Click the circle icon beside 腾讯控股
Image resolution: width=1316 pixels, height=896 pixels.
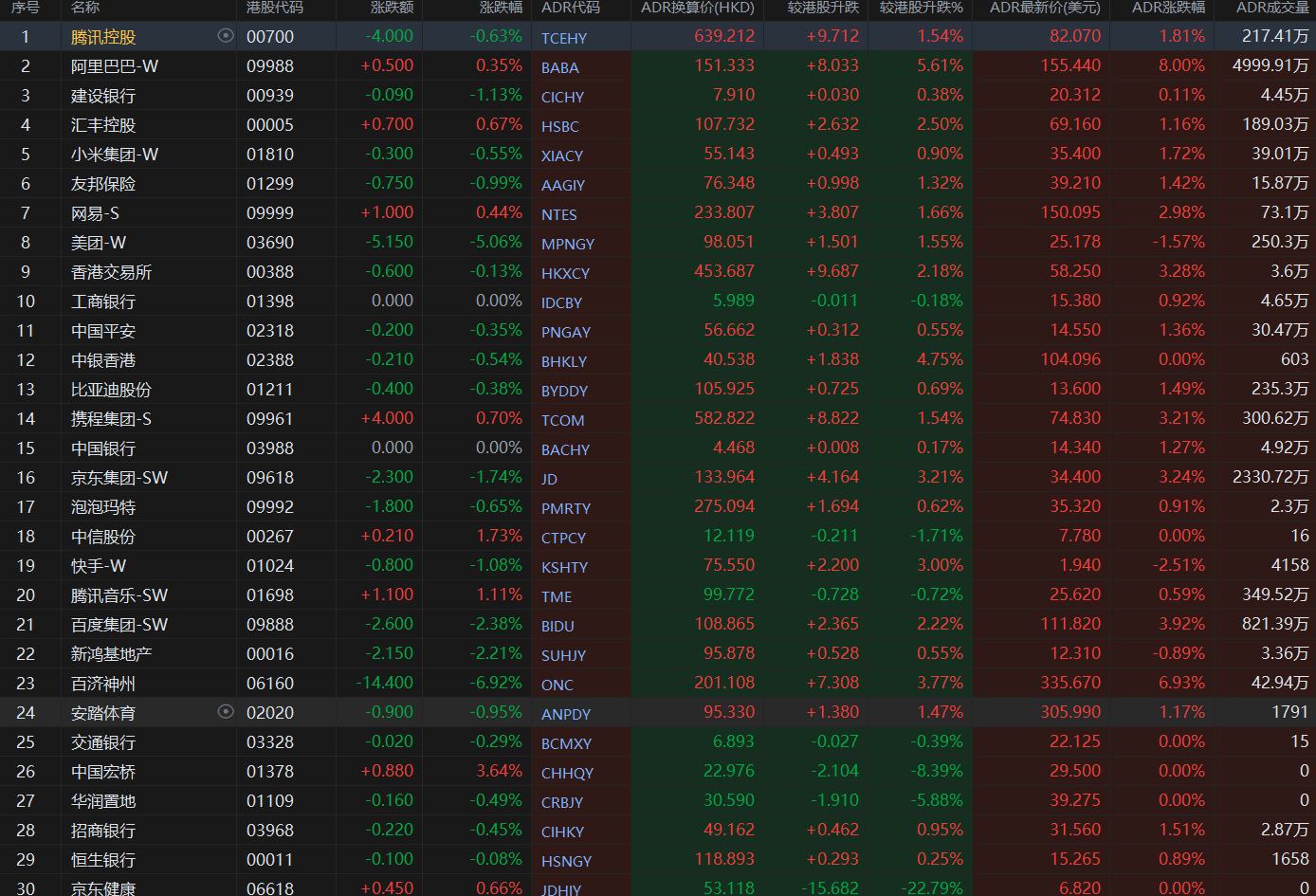(x=226, y=36)
